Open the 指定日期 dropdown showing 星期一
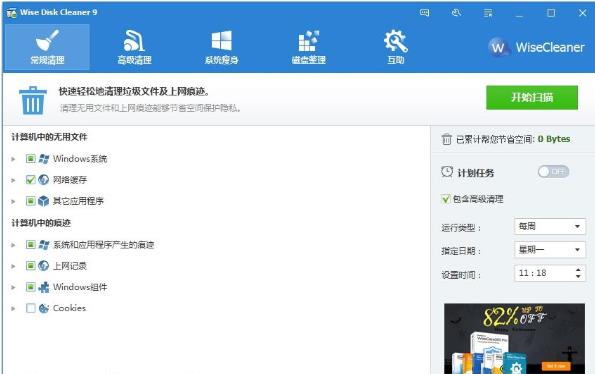The image size is (595, 374). [x=549, y=250]
